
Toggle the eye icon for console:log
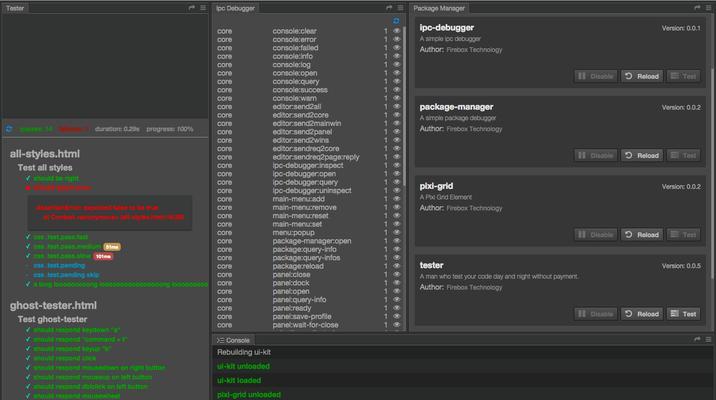[396, 64]
